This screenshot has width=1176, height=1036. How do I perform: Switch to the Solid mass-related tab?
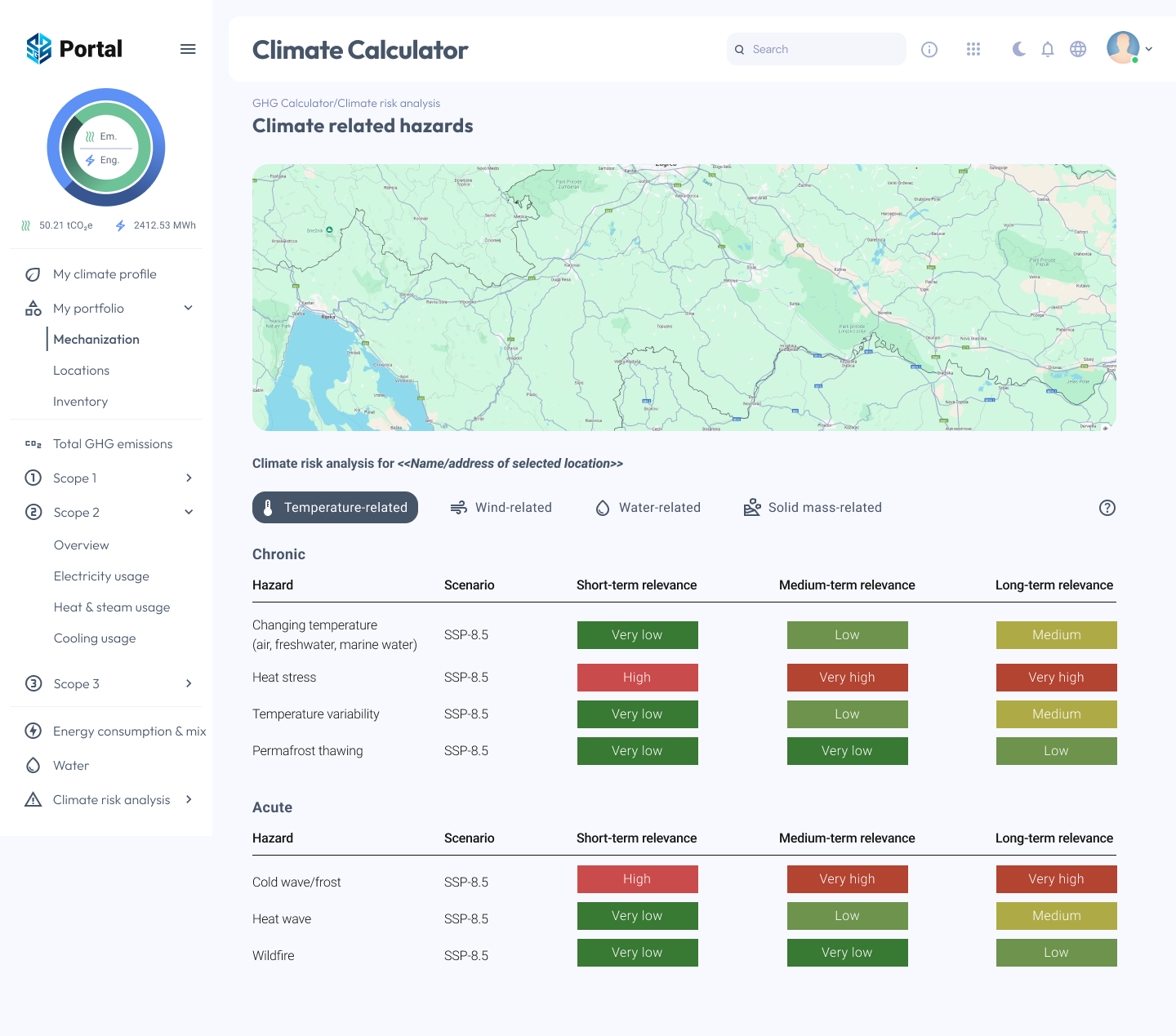pos(813,507)
